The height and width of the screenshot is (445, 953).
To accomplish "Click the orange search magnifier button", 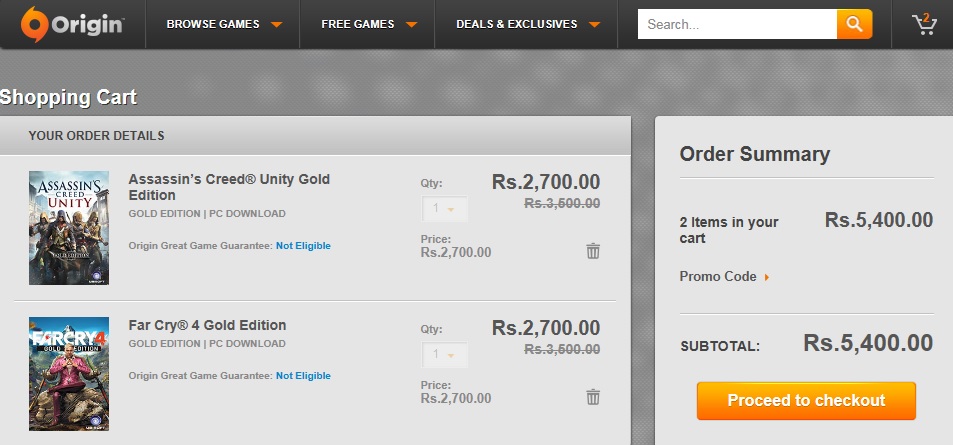I will coord(855,24).
